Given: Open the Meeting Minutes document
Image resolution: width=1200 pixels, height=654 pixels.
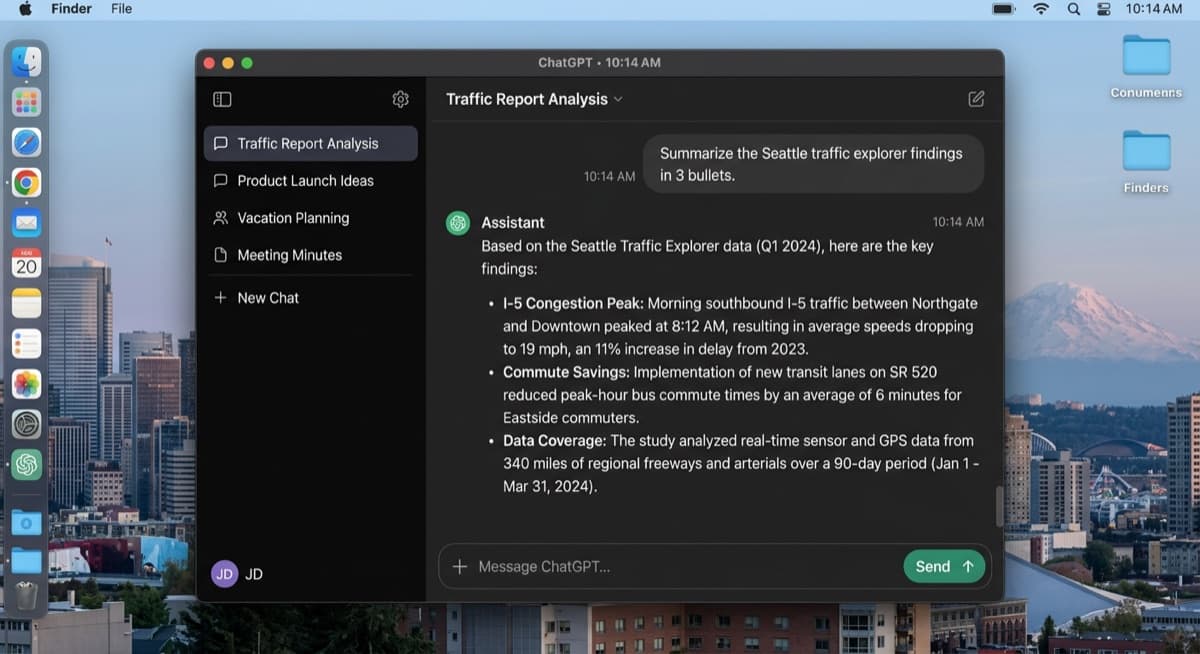Looking at the screenshot, I should (x=289, y=255).
